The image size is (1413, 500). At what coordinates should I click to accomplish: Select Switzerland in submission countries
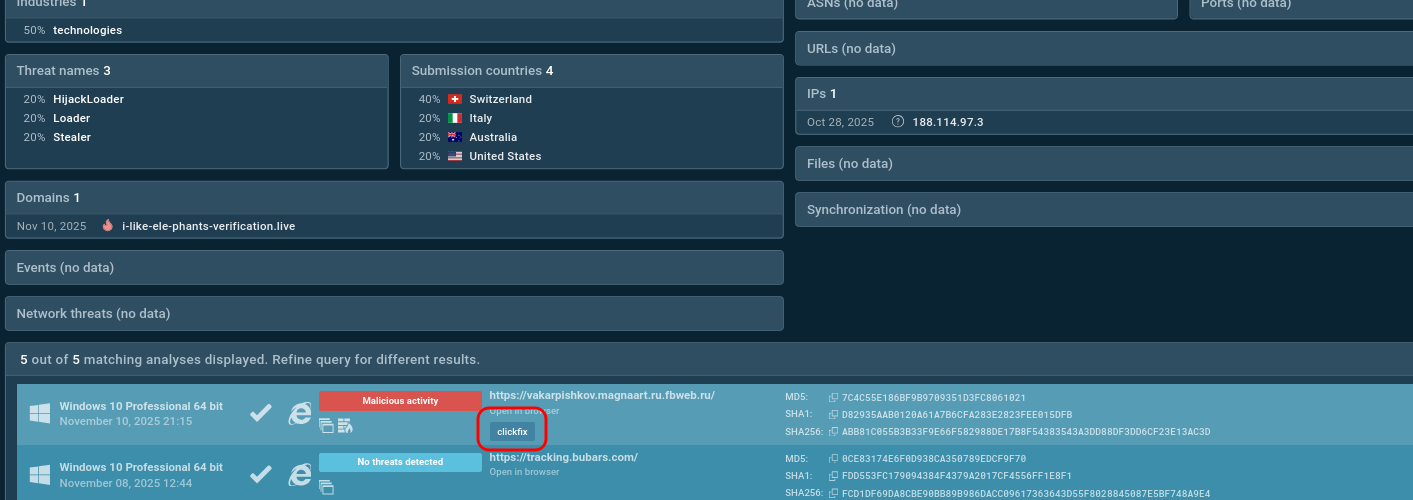pos(500,99)
